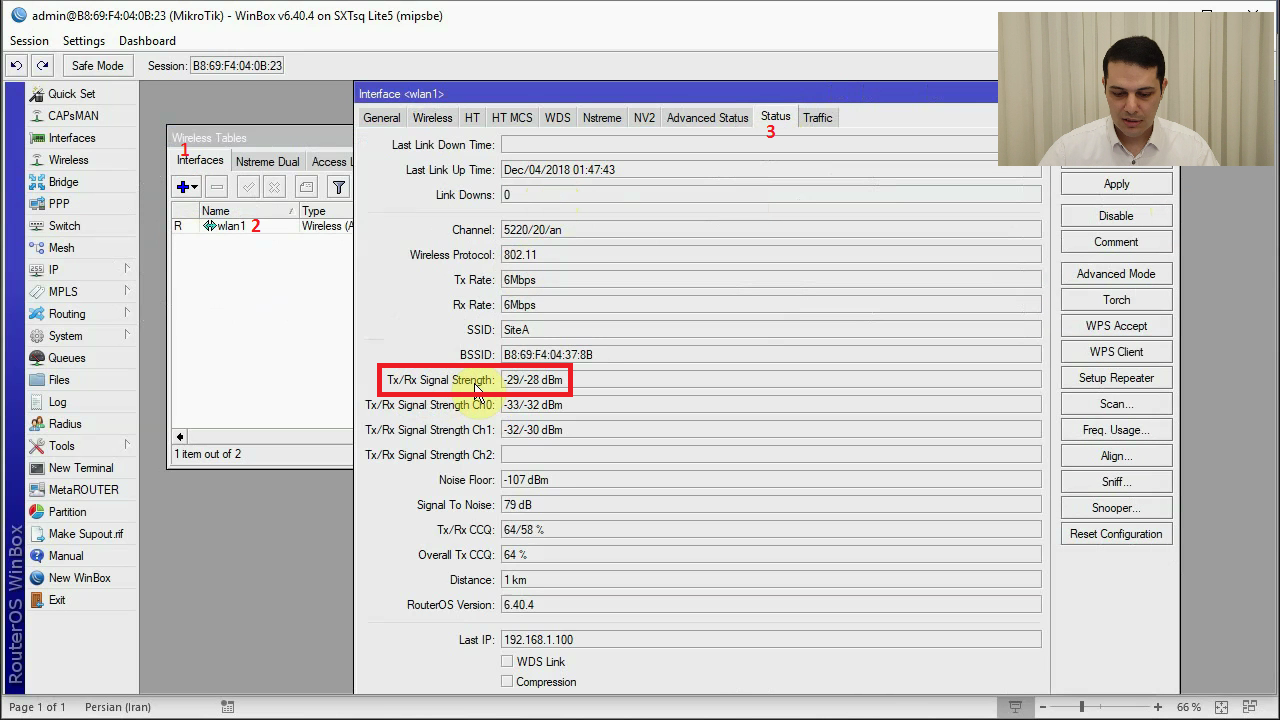Click the zoom in plus button
This screenshot has height=720, width=1280.
[x=1158, y=707]
